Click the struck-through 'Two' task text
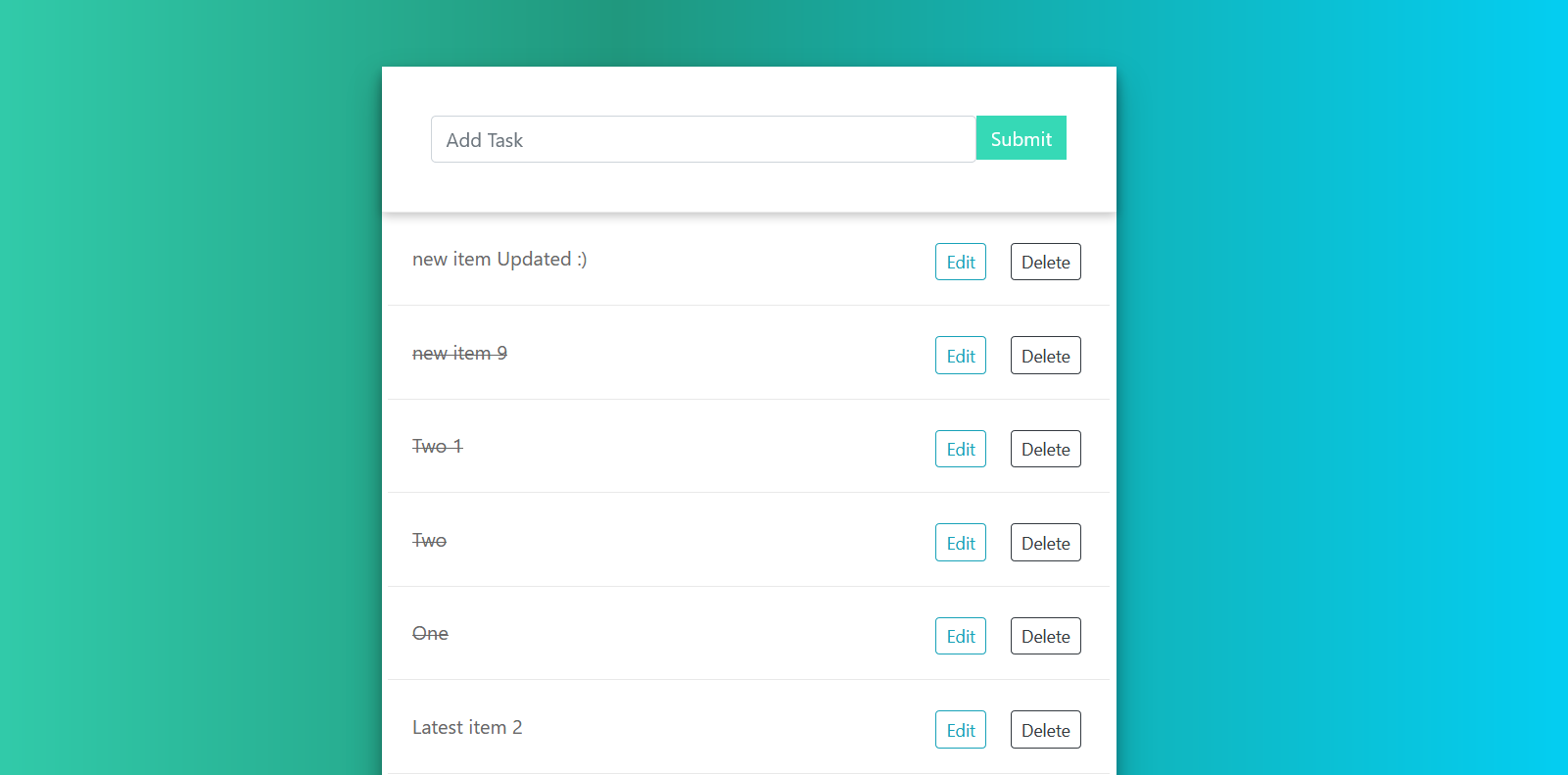The image size is (1568, 775). click(429, 540)
